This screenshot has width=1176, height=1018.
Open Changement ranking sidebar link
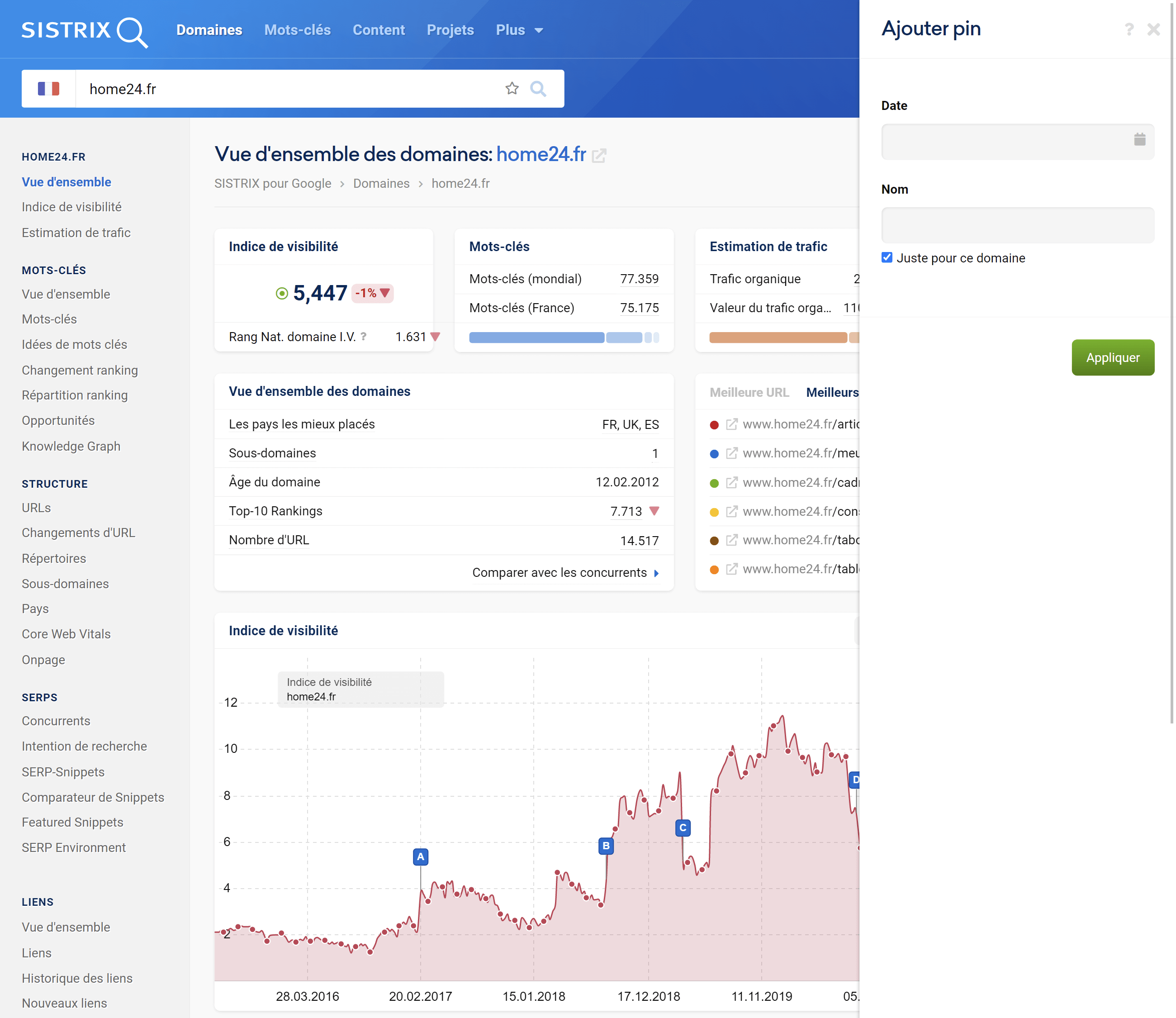click(x=80, y=370)
